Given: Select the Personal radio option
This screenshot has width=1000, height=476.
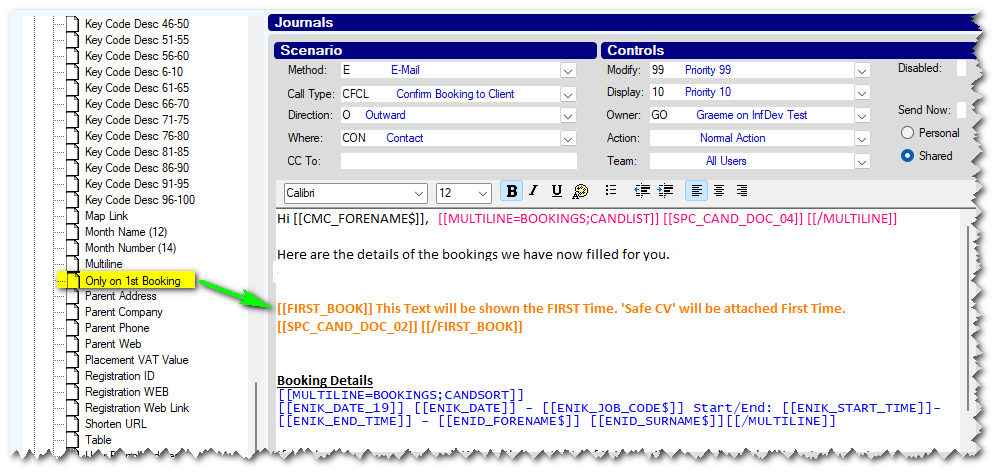Looking at the screenshot, I should (x=908, y=133).
